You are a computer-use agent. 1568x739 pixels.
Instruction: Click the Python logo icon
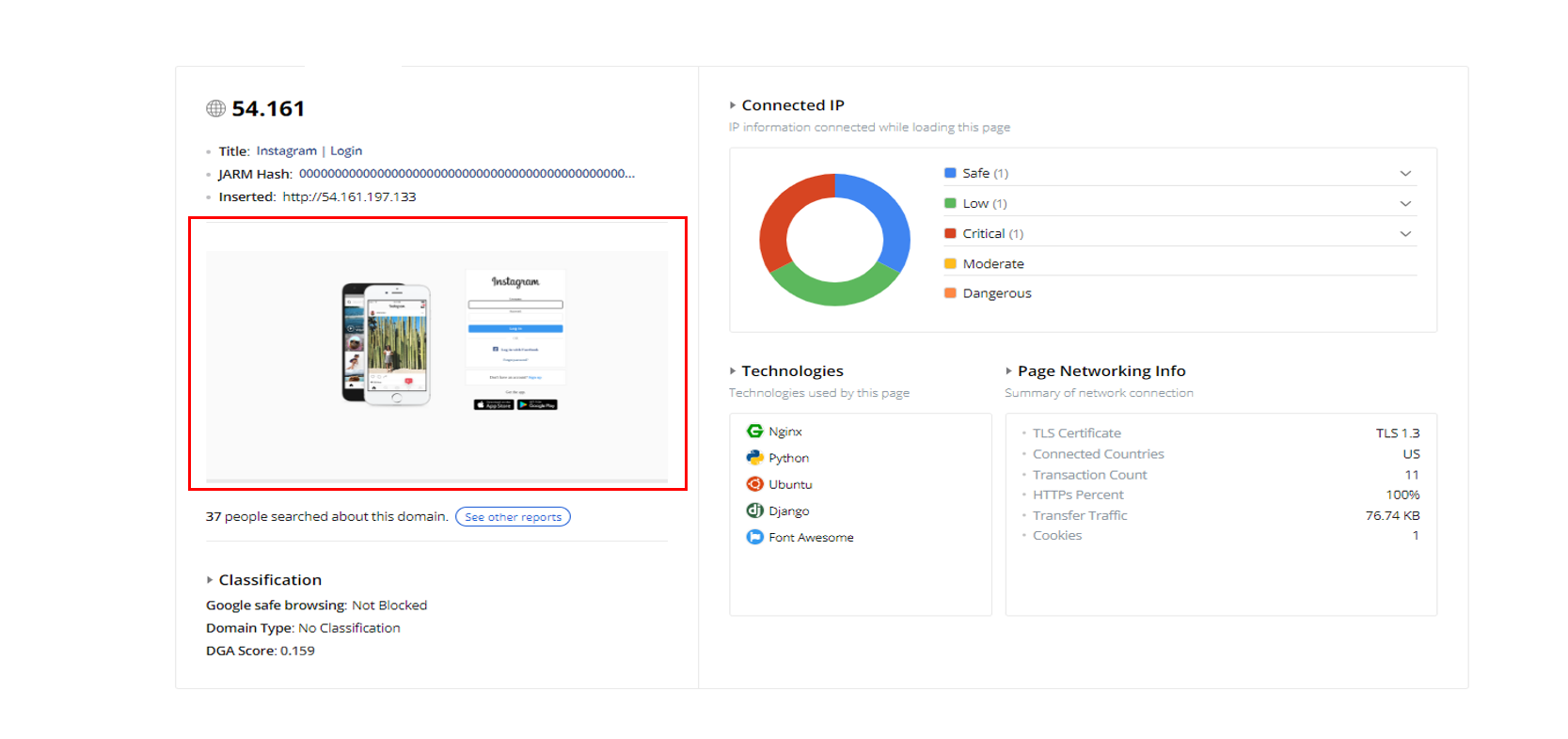754,457
